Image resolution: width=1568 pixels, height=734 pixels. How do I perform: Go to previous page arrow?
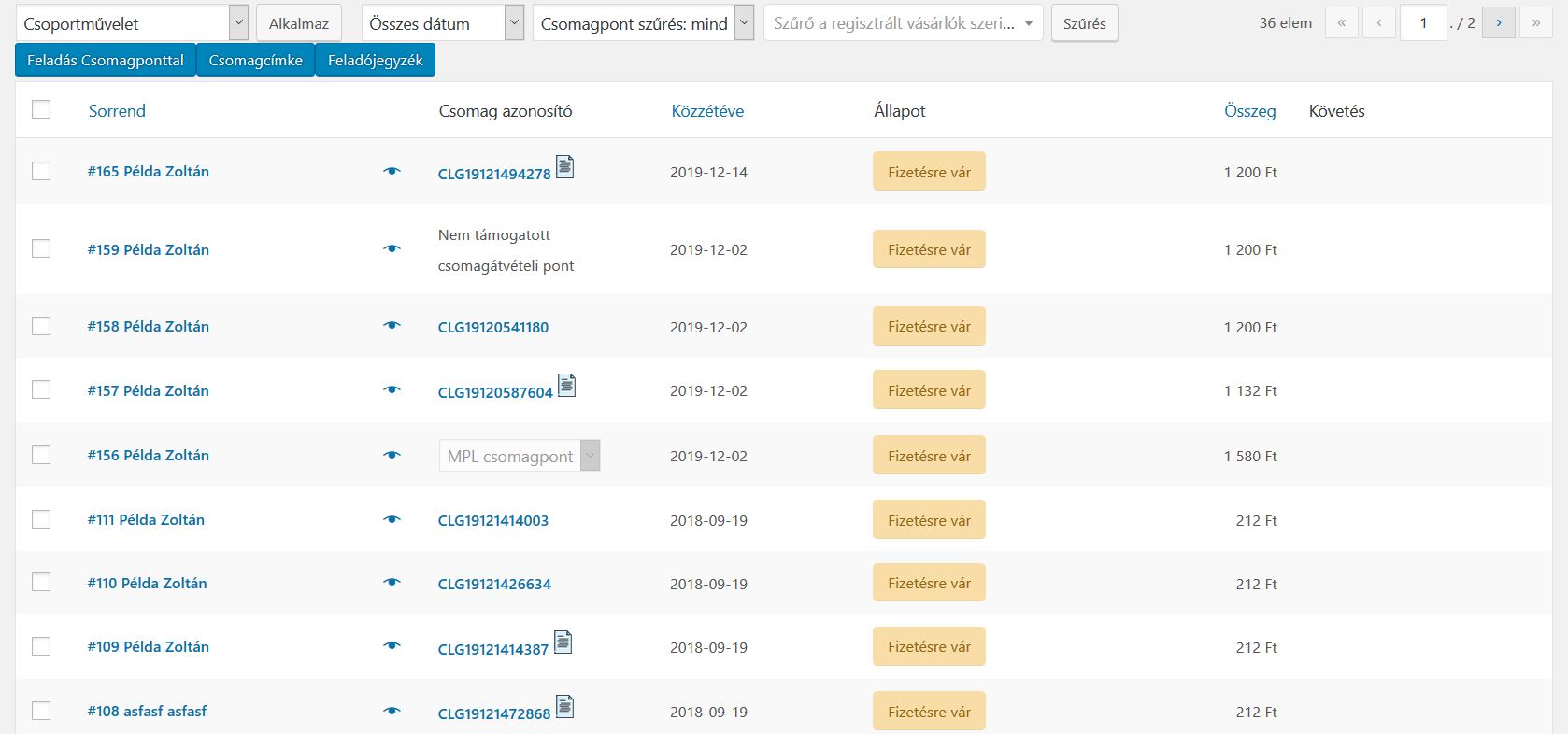click(x=1379, y=23)
